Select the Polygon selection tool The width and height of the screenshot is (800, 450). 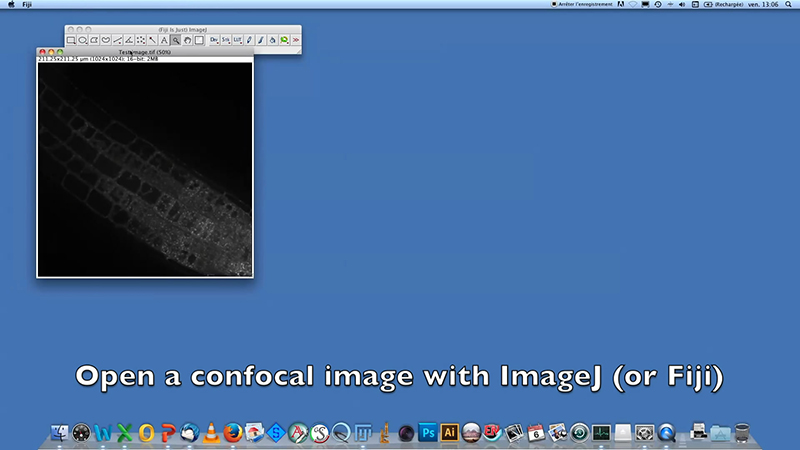point(94,40)
